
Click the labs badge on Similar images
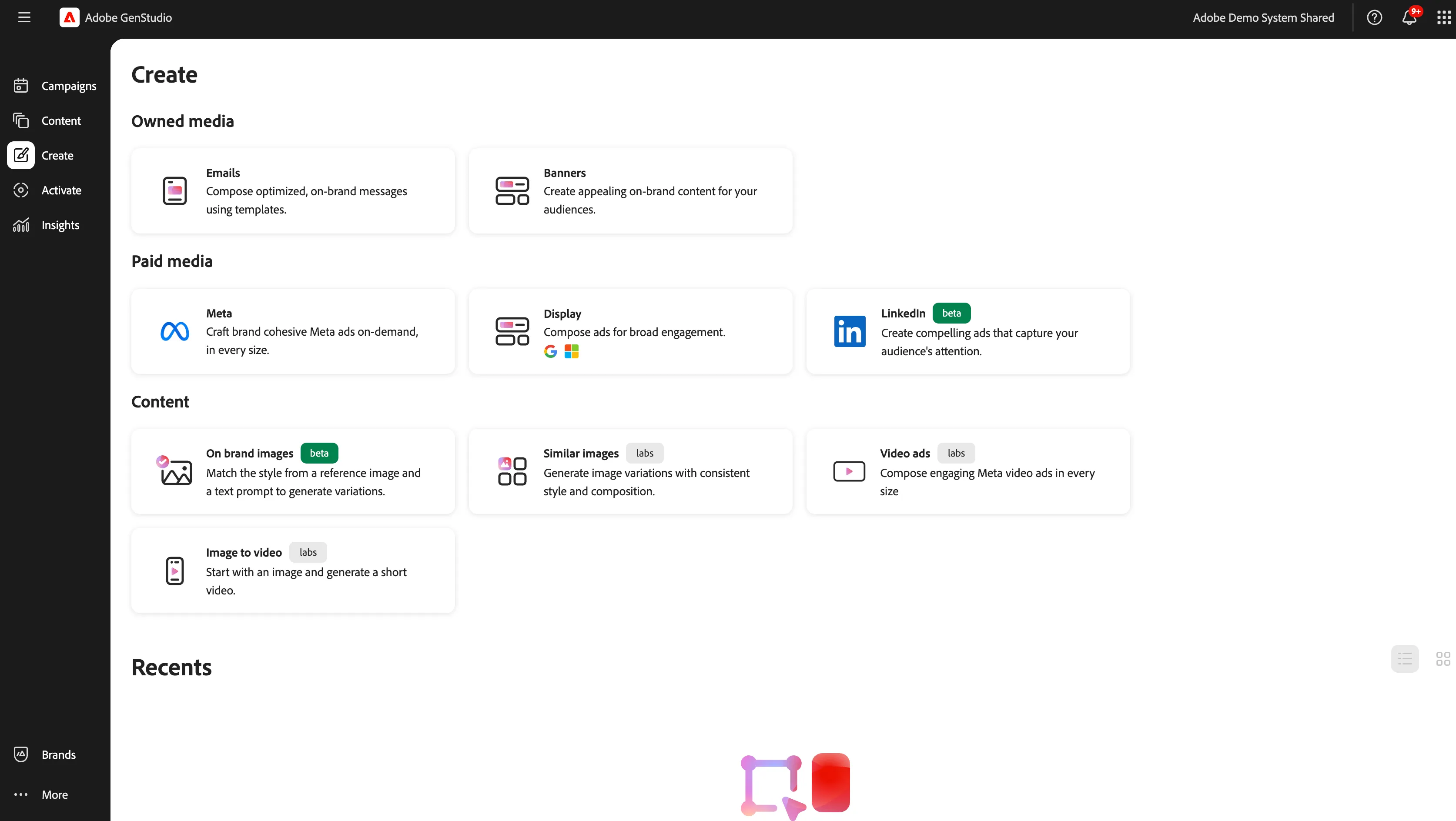click(644, 453)
